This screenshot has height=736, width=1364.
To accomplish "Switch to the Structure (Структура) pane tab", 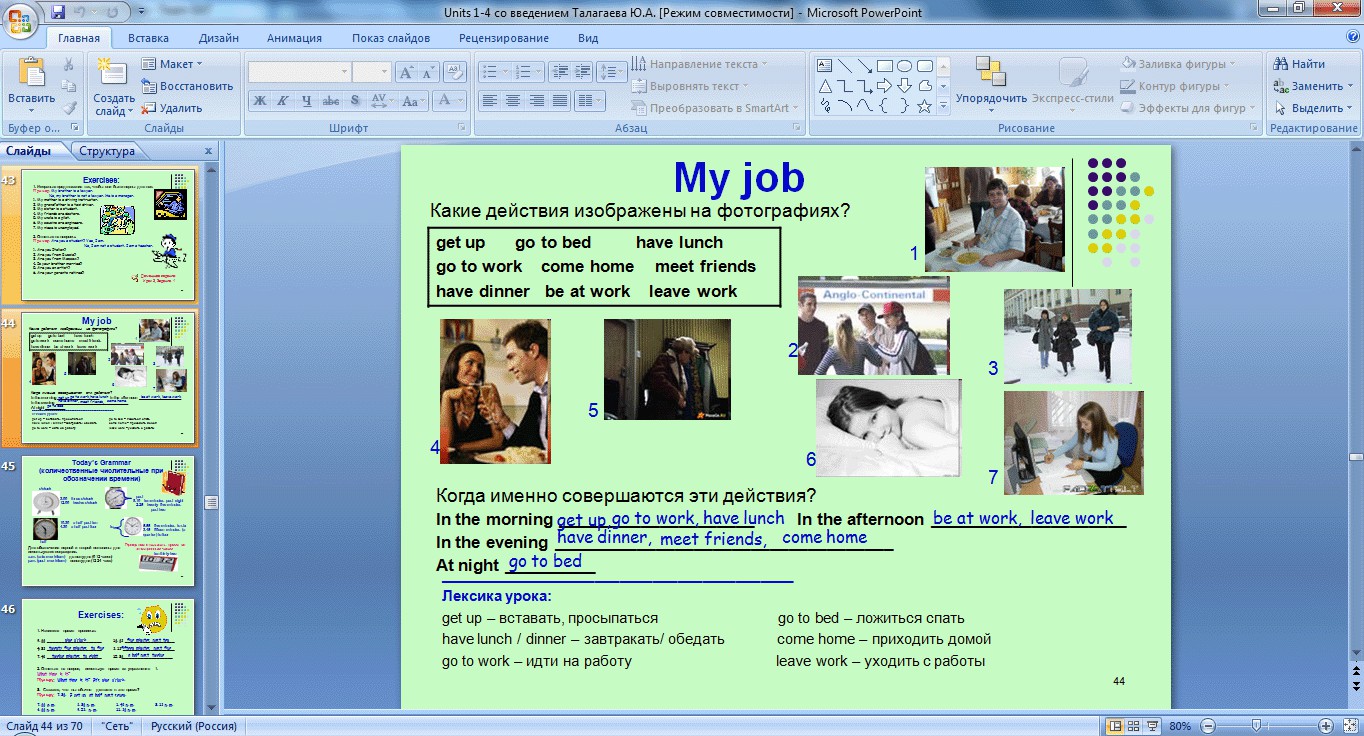I will tap(107, 152).
